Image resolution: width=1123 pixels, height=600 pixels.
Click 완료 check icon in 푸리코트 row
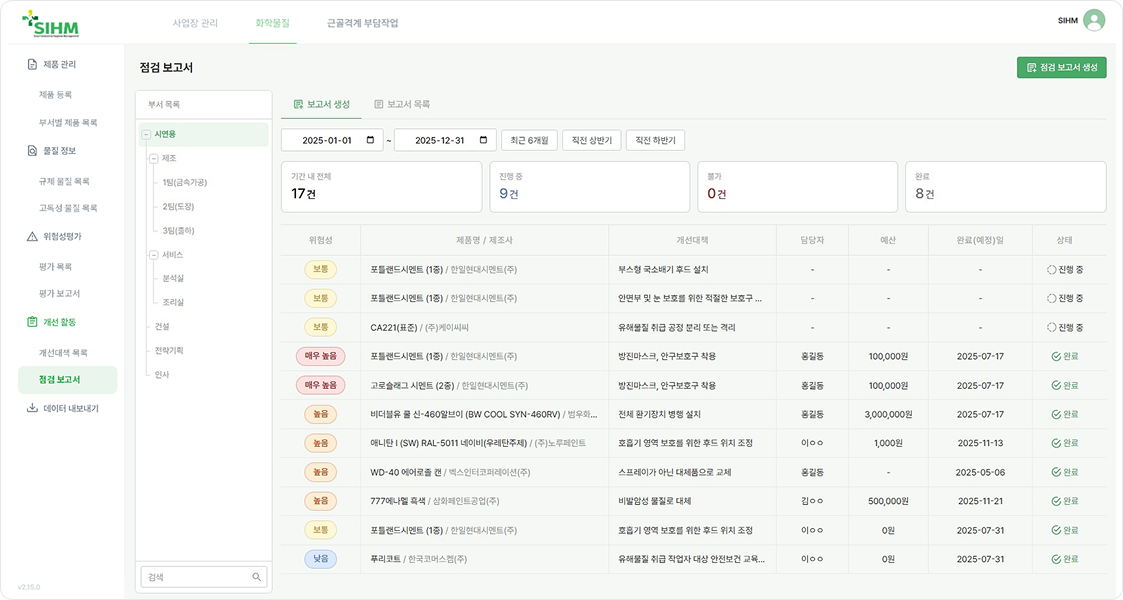1056,559
